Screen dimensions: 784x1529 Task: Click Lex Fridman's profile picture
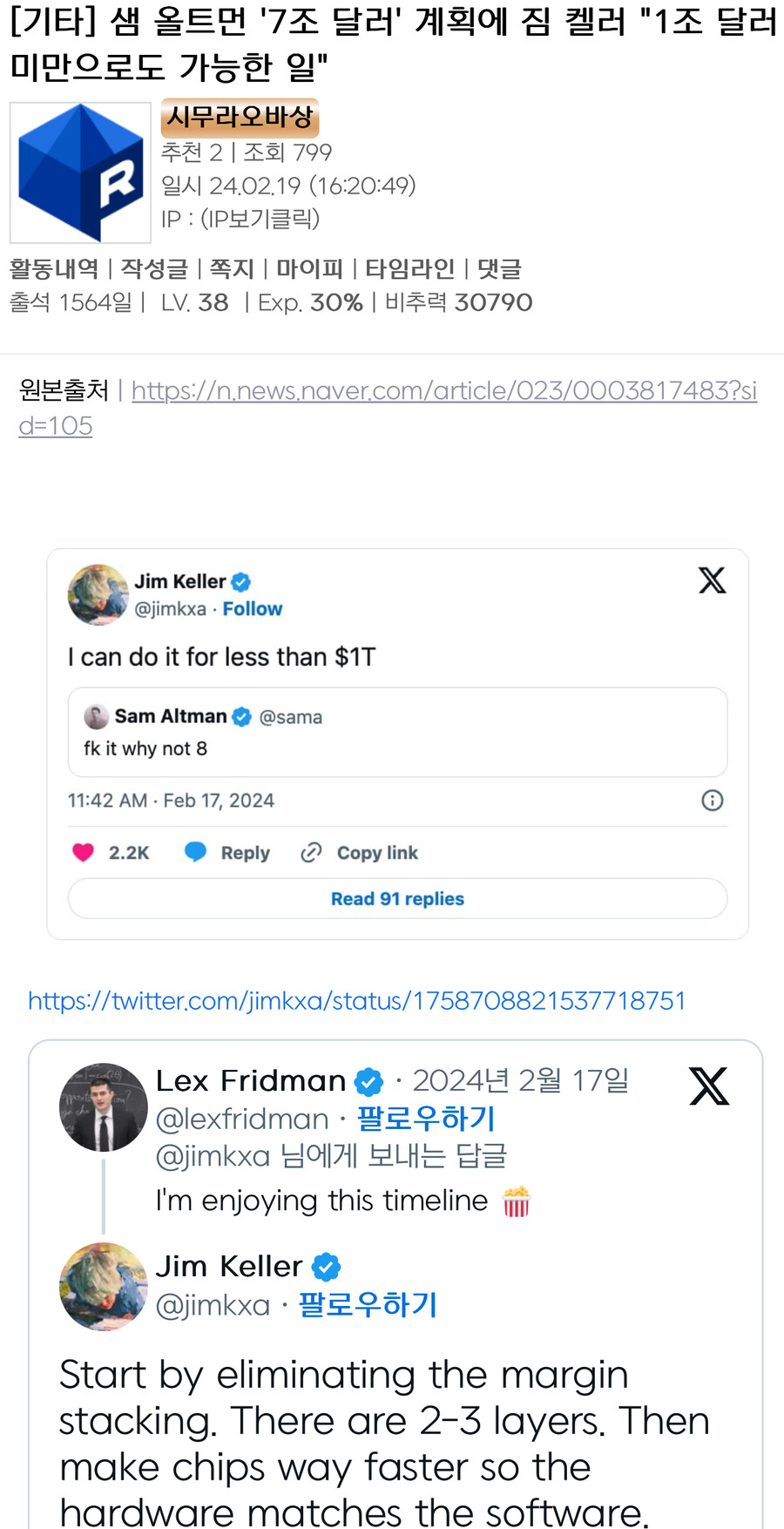103,1107
